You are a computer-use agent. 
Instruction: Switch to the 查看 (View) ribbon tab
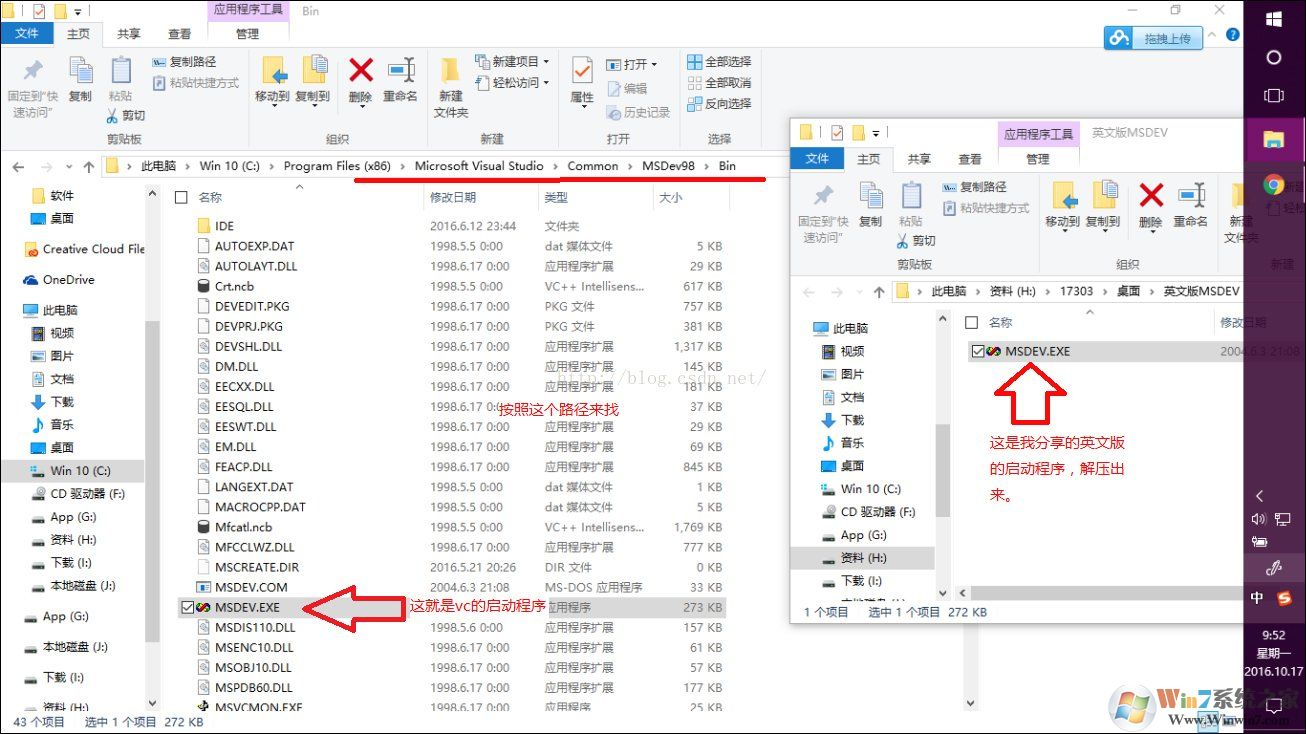[178, 32]
